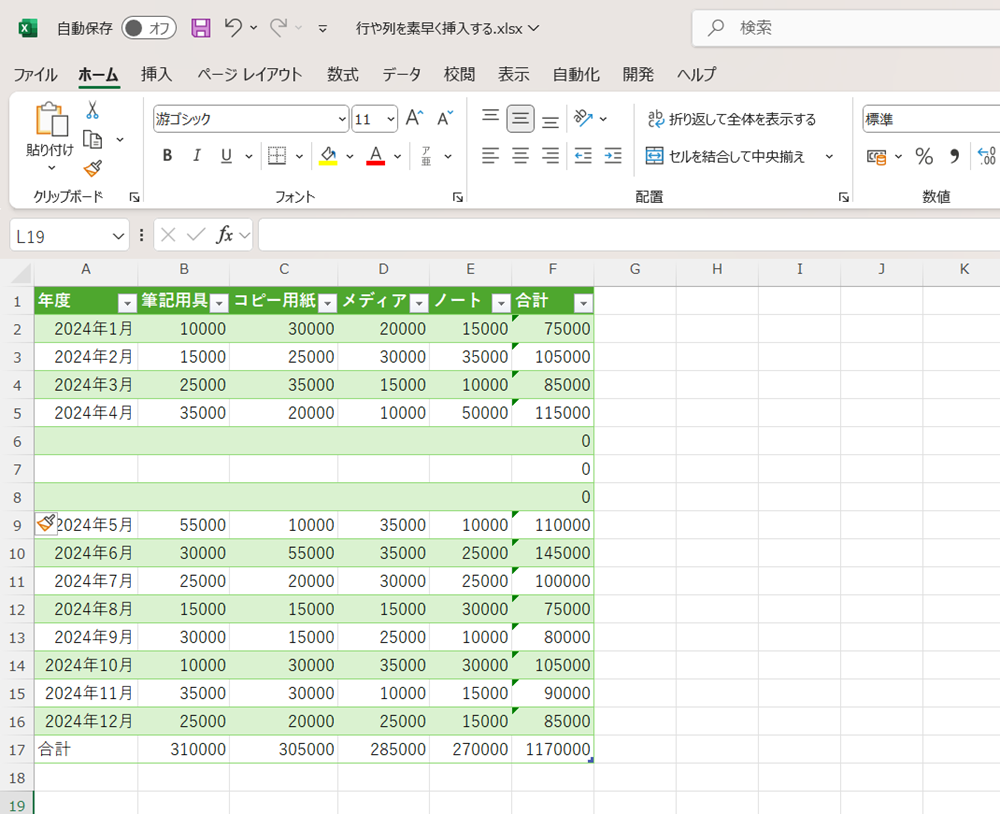This screenshot has height=814, width=1000.
Task: Click the Undo arrow icon
Action: [x=233, y=27]
